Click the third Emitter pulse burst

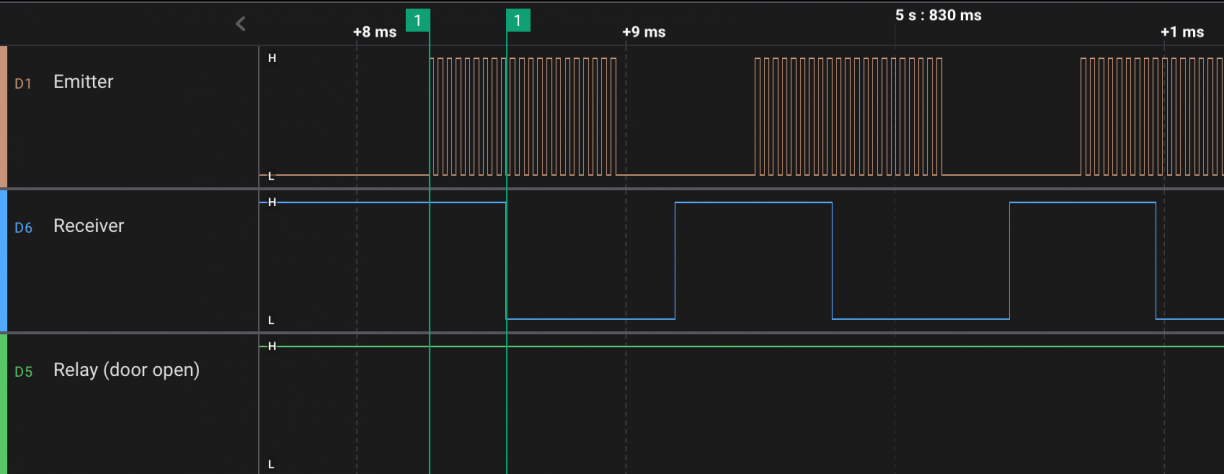coord(1150,116)
